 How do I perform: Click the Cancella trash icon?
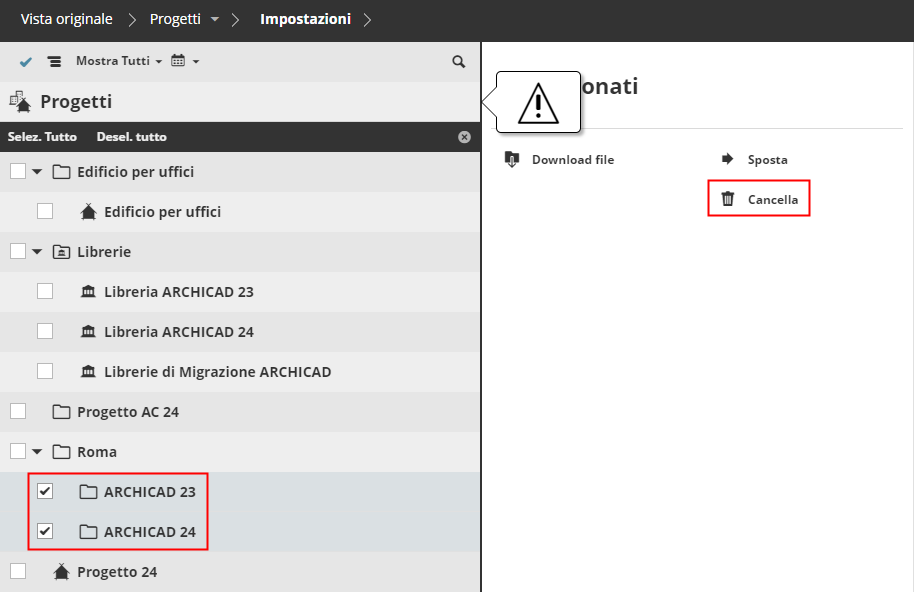(x=728, y=199)
